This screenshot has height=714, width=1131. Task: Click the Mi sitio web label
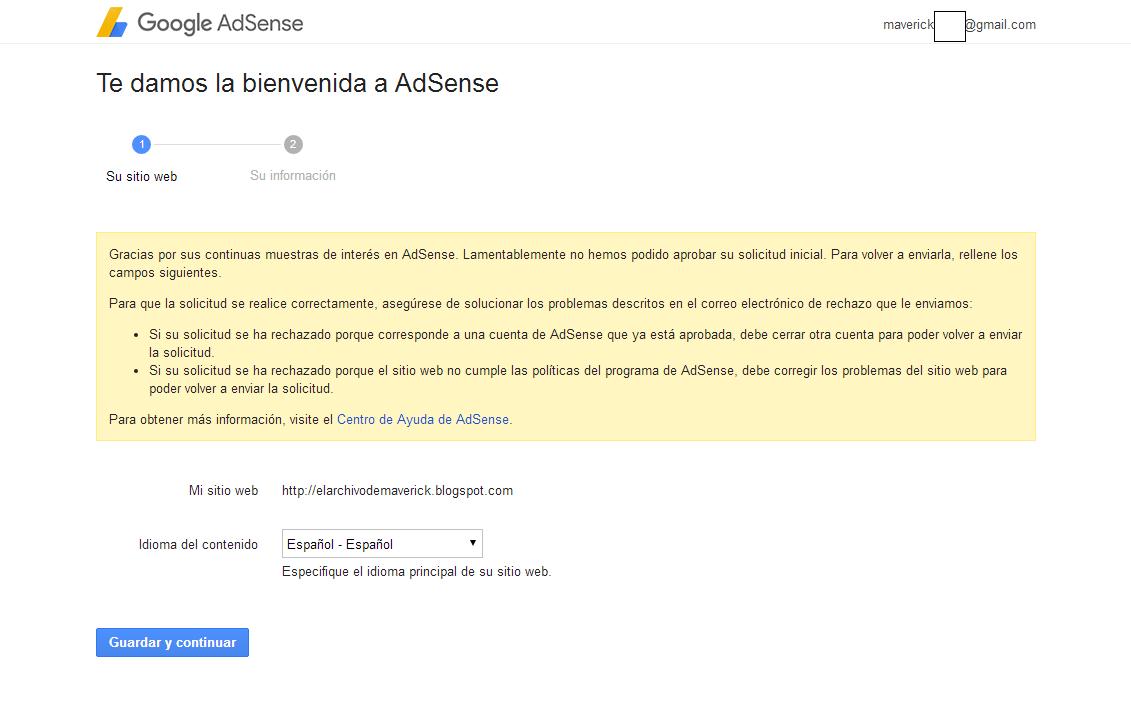[x=224, y=490]
